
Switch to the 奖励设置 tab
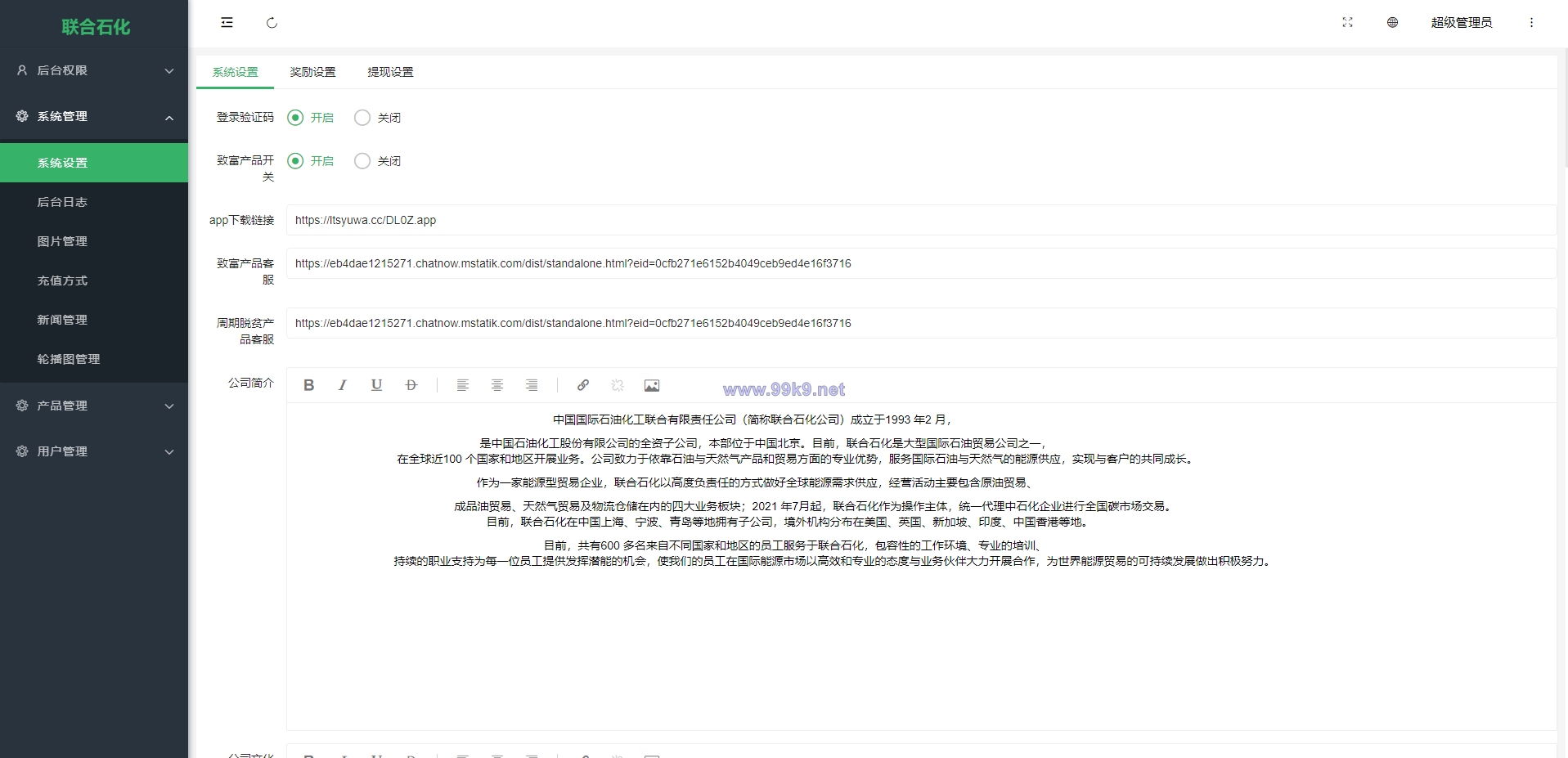tap(312, 72)
